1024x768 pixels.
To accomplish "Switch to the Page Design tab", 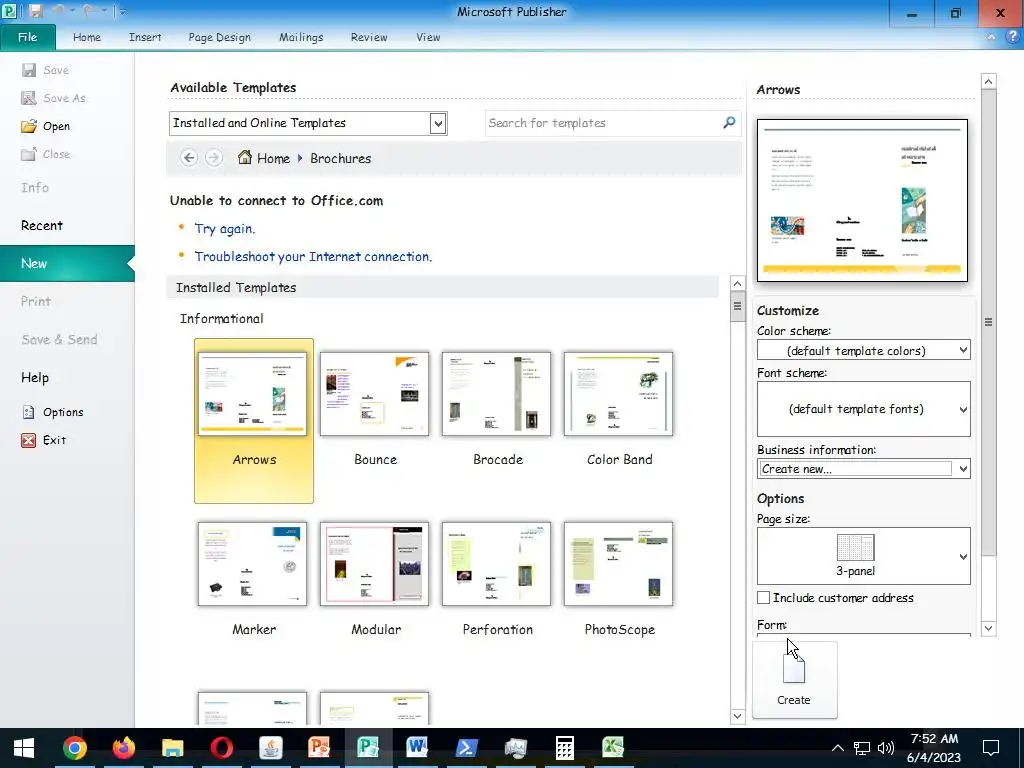I will [x=219, y=37].
